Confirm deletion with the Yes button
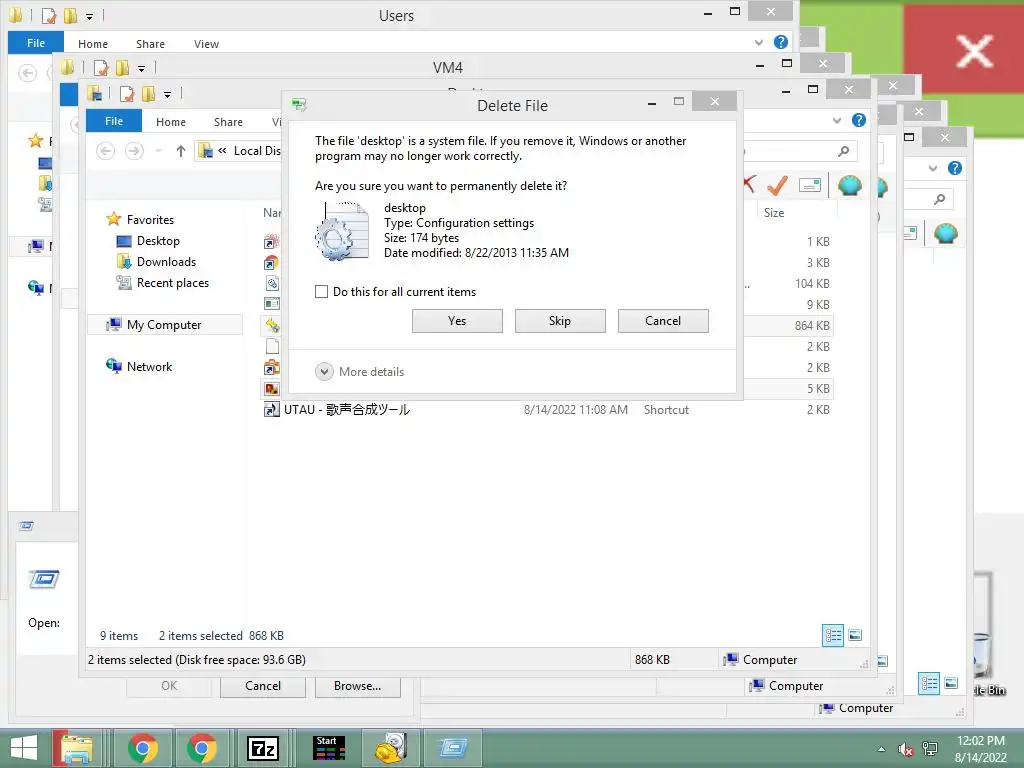 click(x=457, y=321)
